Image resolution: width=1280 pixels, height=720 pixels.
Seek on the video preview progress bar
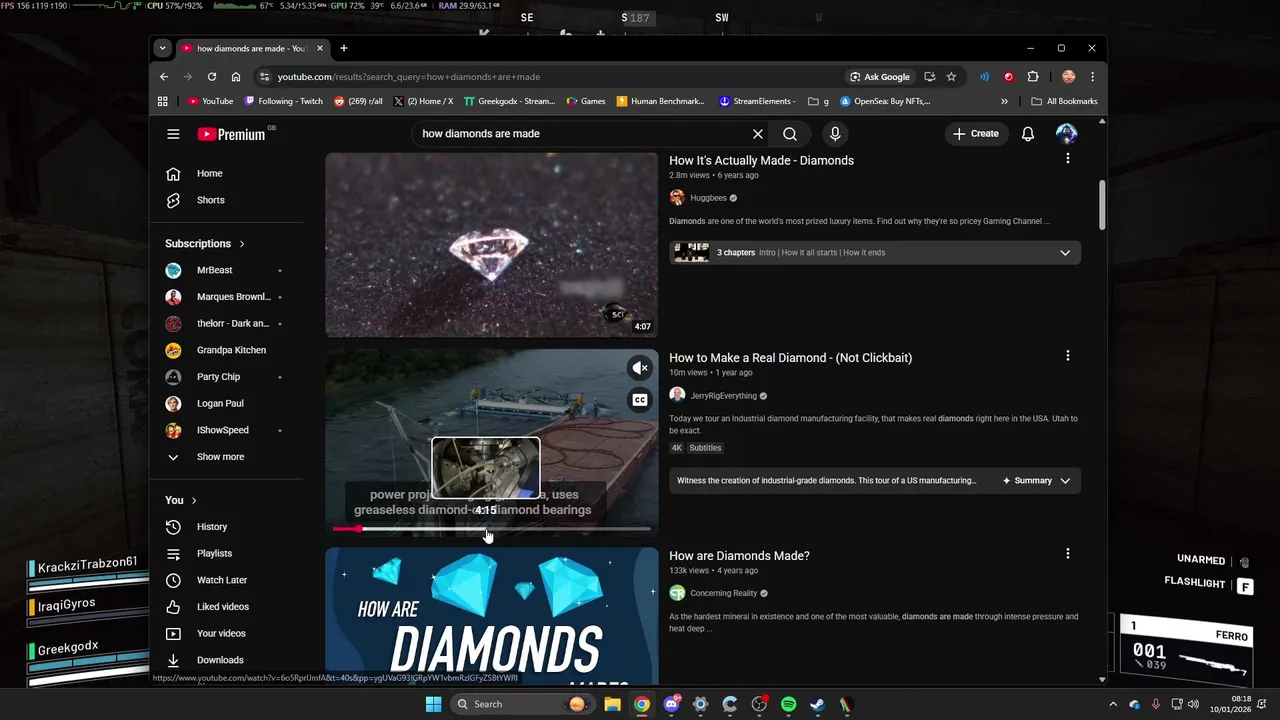491,529
